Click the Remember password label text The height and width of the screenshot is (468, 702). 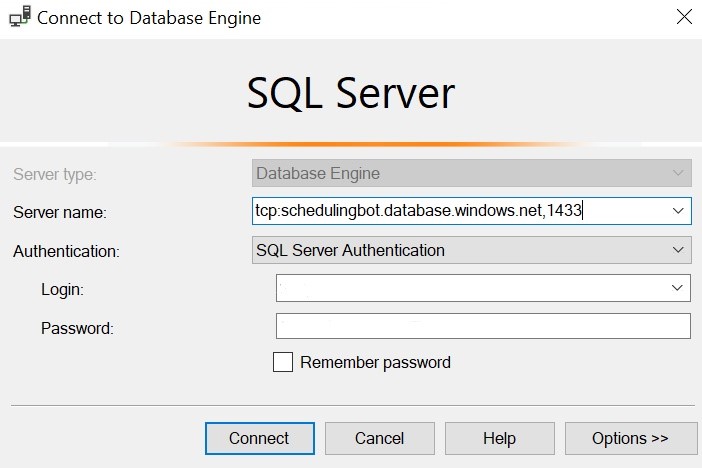point(375,362)
